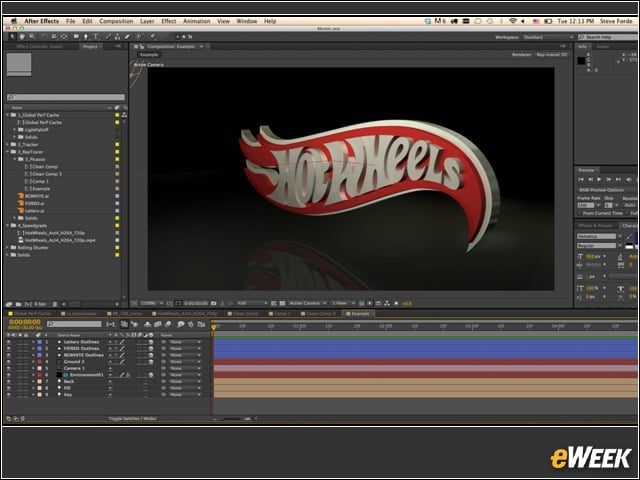Viewport: 640px width, 480px height.
Task: Switch to the Project panel tab
Action: pos(90,47)
